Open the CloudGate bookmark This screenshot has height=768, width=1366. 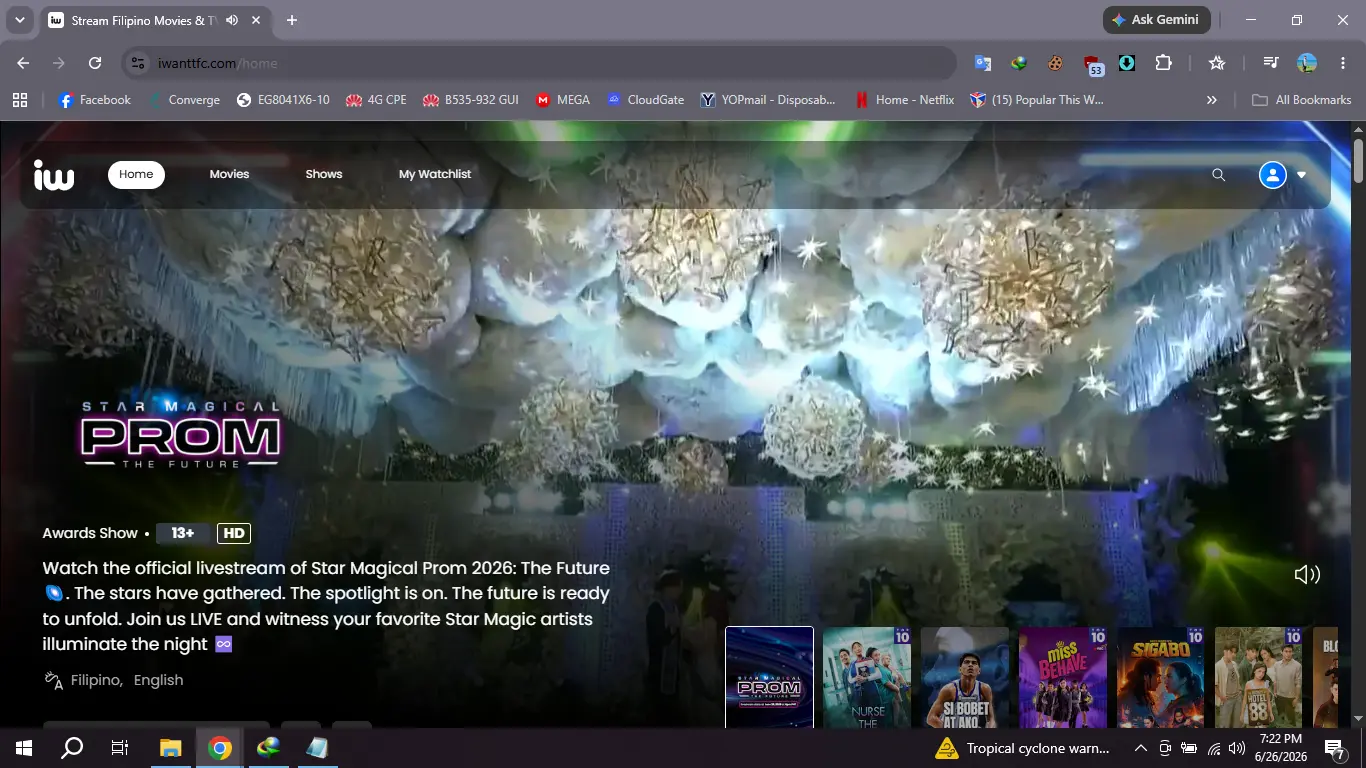pos(646,100)
